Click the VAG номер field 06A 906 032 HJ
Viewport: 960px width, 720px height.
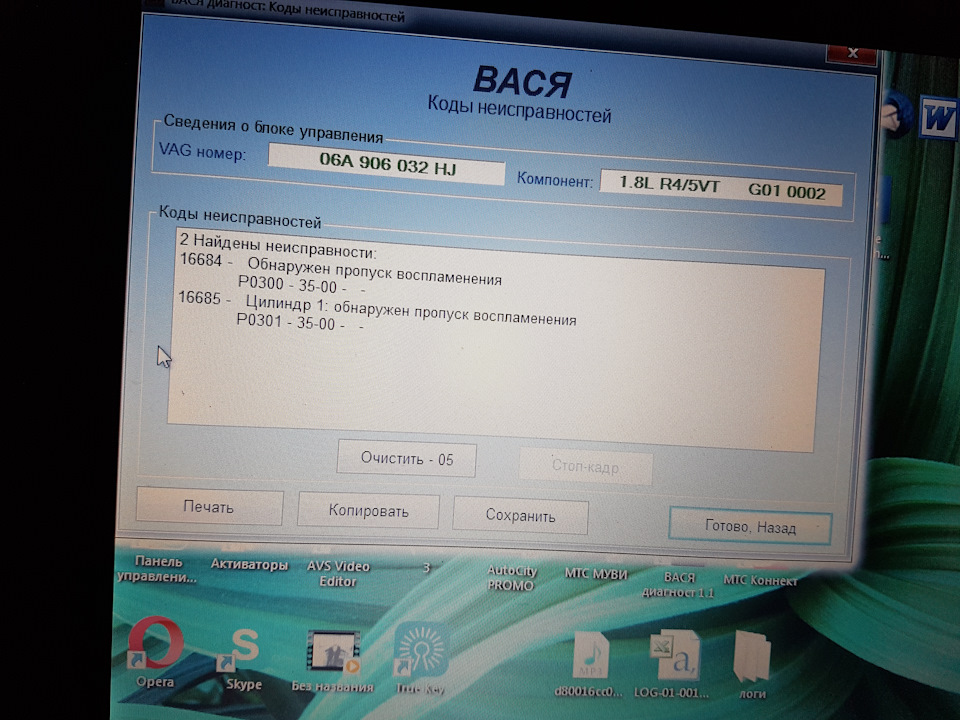click(386, 165)
